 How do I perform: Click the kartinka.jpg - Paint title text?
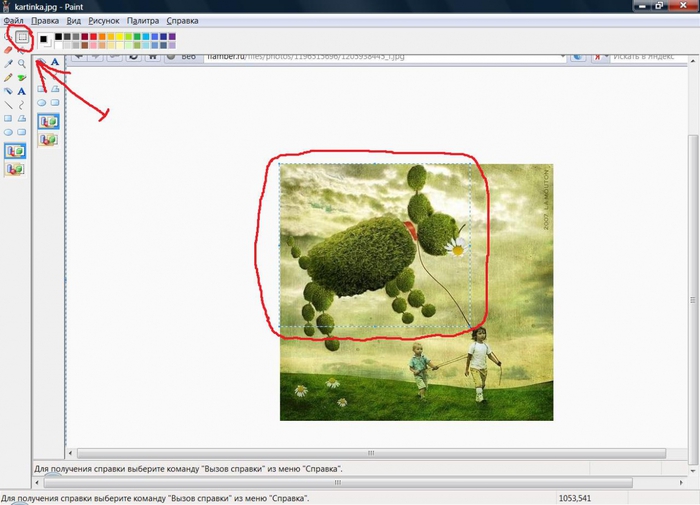[49, 7]
